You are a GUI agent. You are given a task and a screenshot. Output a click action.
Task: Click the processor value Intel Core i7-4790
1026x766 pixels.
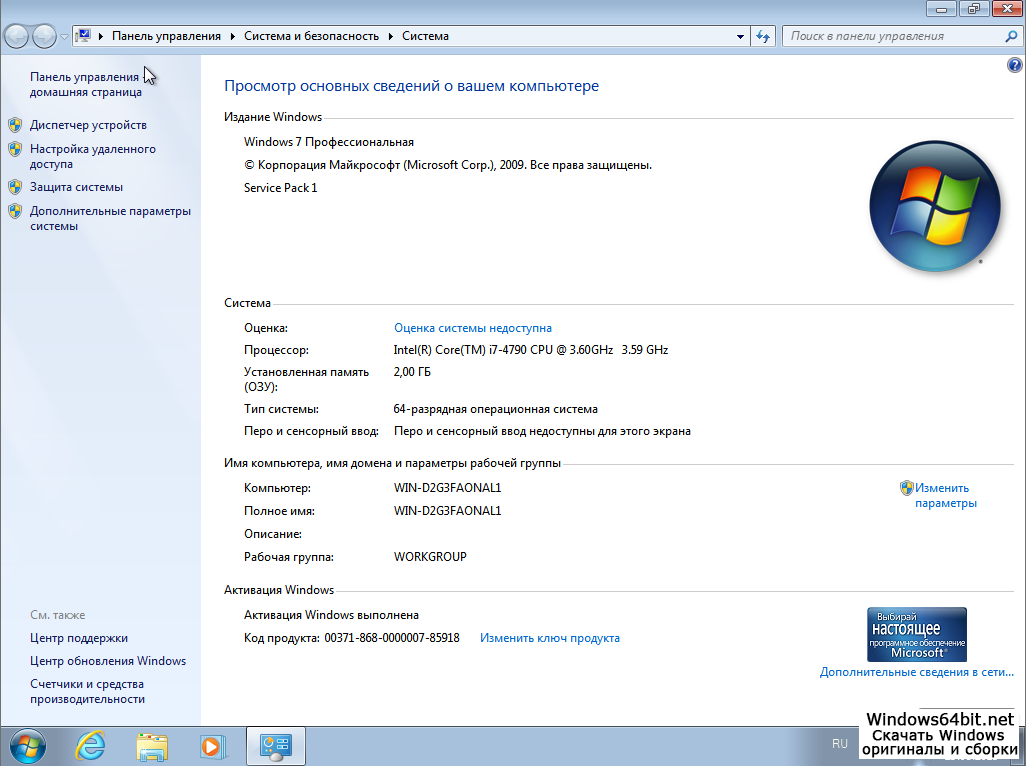(531, 350)
